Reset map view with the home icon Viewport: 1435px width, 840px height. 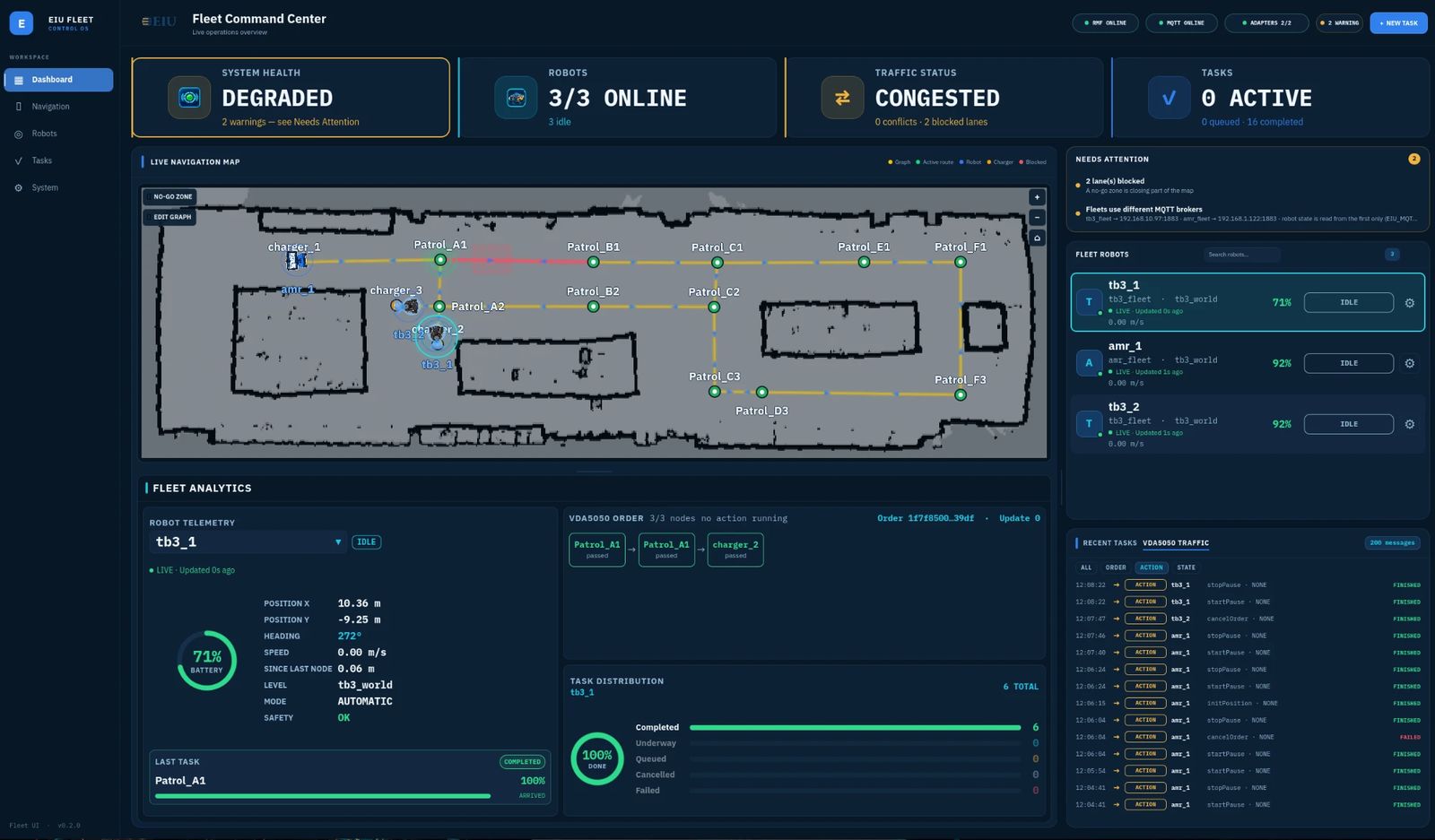click(x=1037, y=238)
